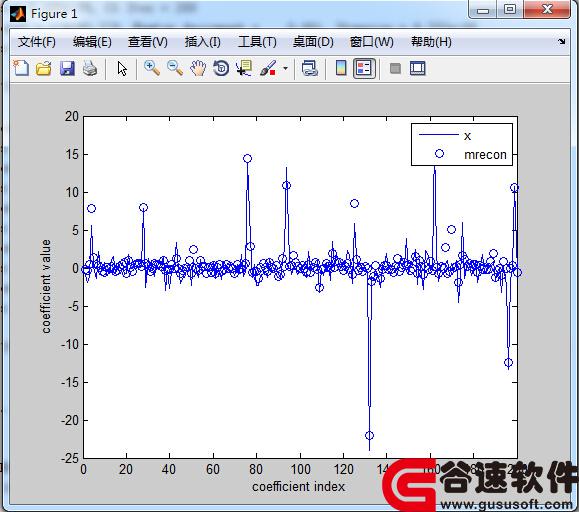Maximize the Figure 1 window
Screen dimensions: 579x512
(510, 9)
